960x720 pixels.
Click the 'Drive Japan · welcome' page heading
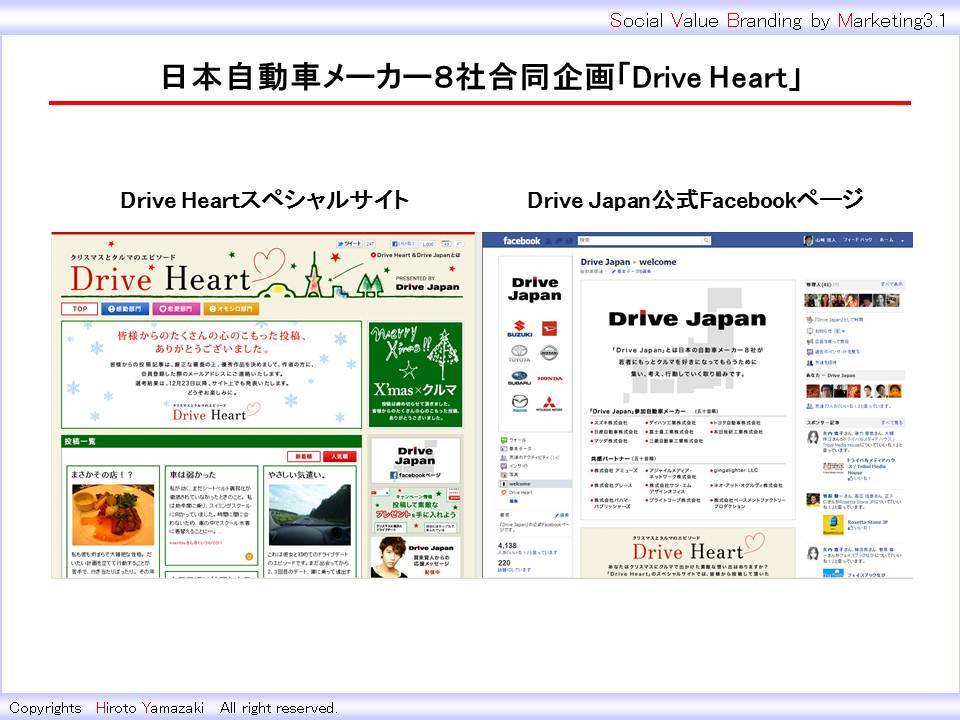point(628,262)
